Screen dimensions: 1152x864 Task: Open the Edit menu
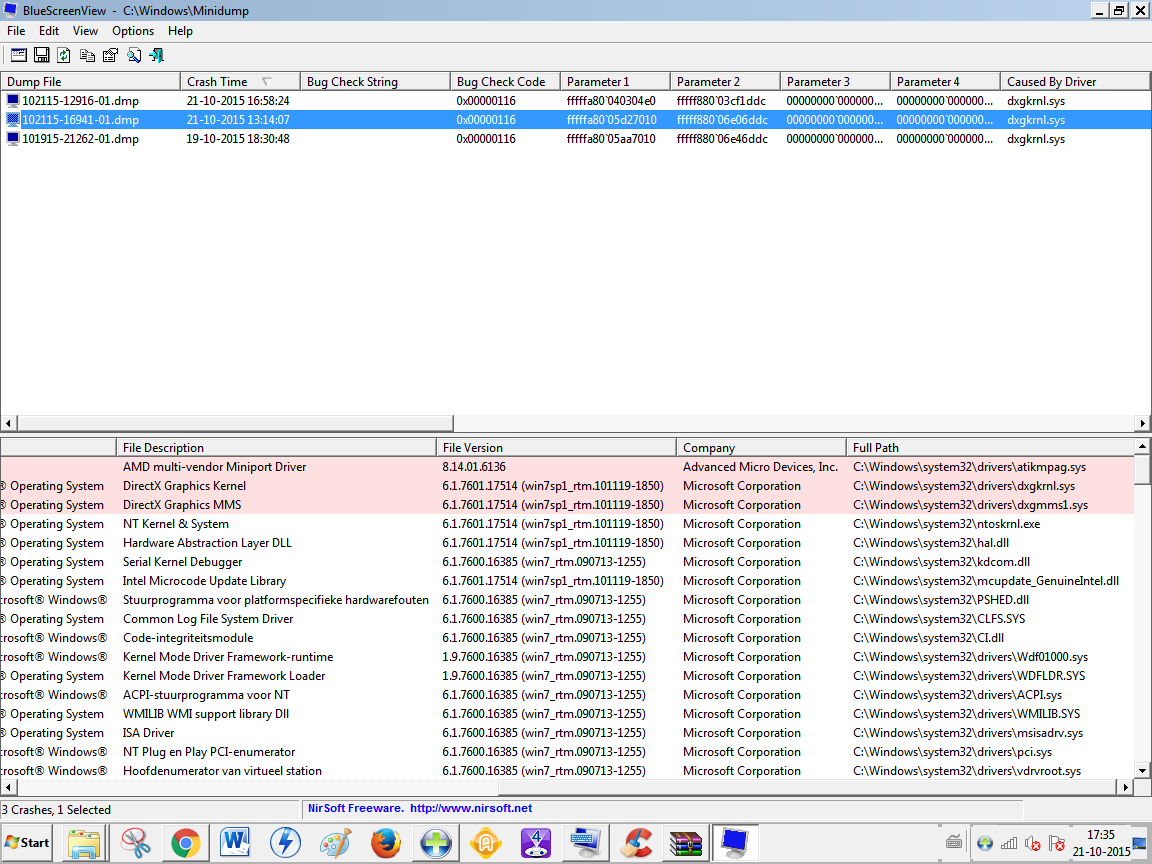pos(49,31)
